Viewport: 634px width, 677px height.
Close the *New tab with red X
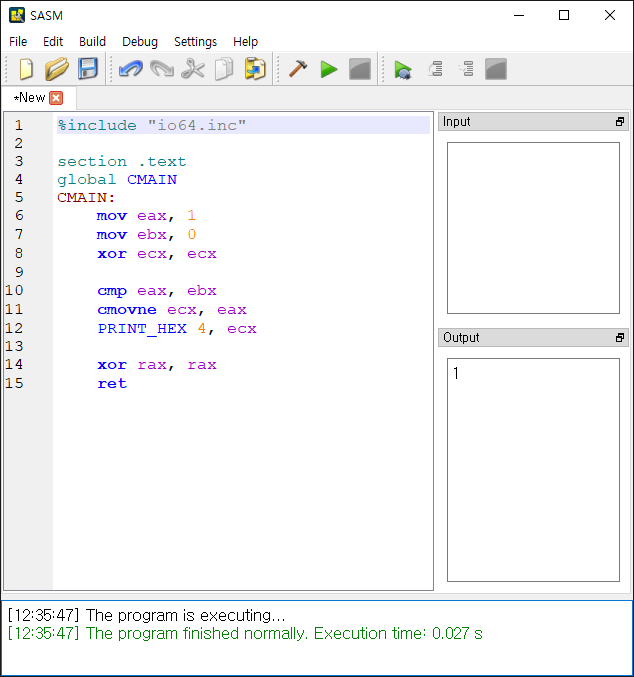coord(56,98)
